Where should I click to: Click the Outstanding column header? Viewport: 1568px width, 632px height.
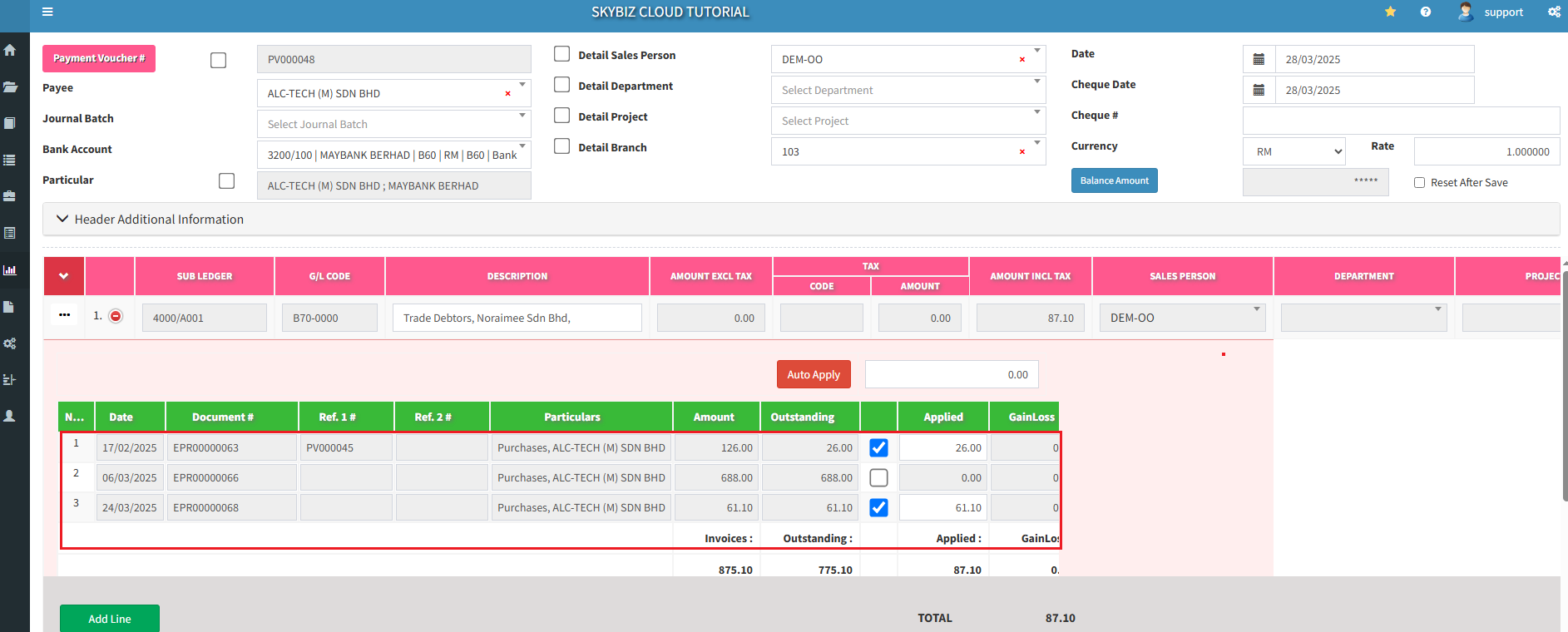(802, 417)
